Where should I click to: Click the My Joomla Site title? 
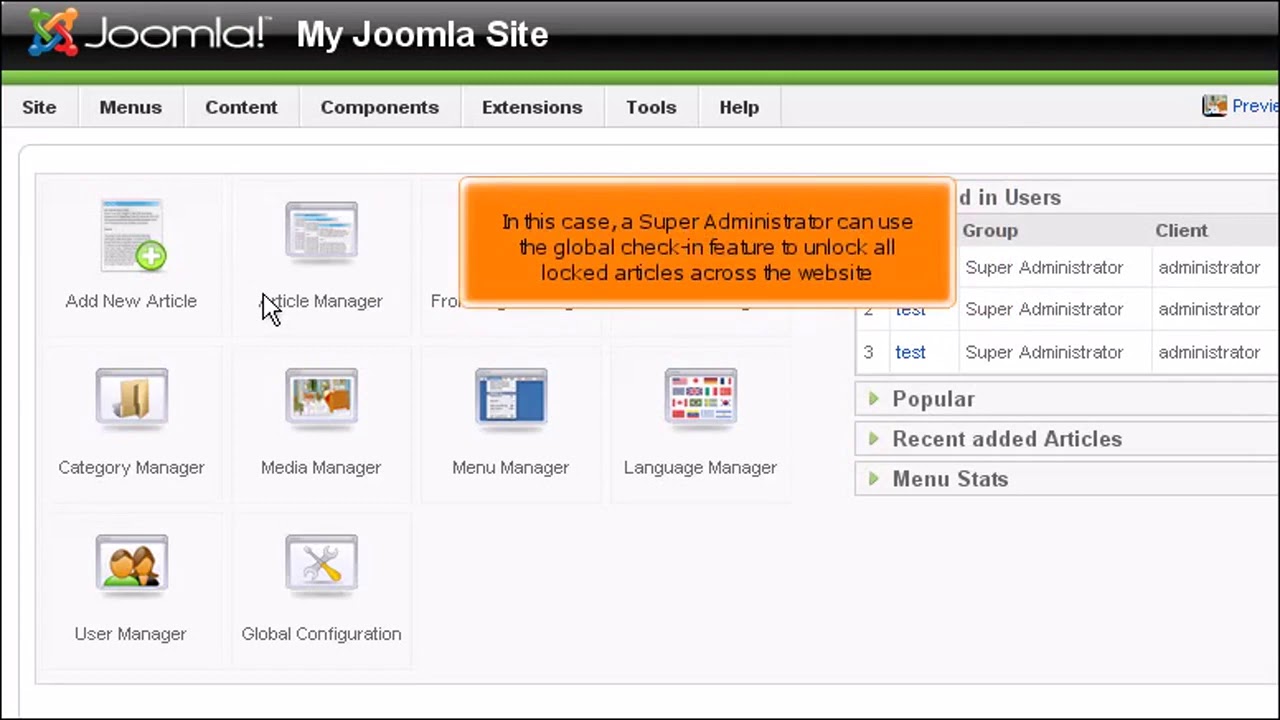coord(422,34)
